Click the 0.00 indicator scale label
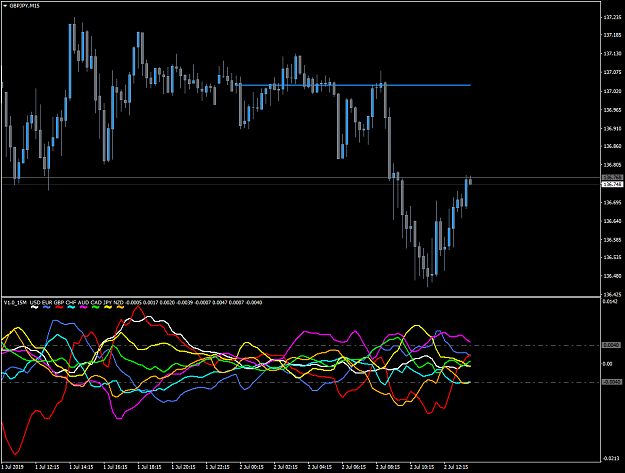The height and width of the screenshot is (473, 625). click(607, 364)
